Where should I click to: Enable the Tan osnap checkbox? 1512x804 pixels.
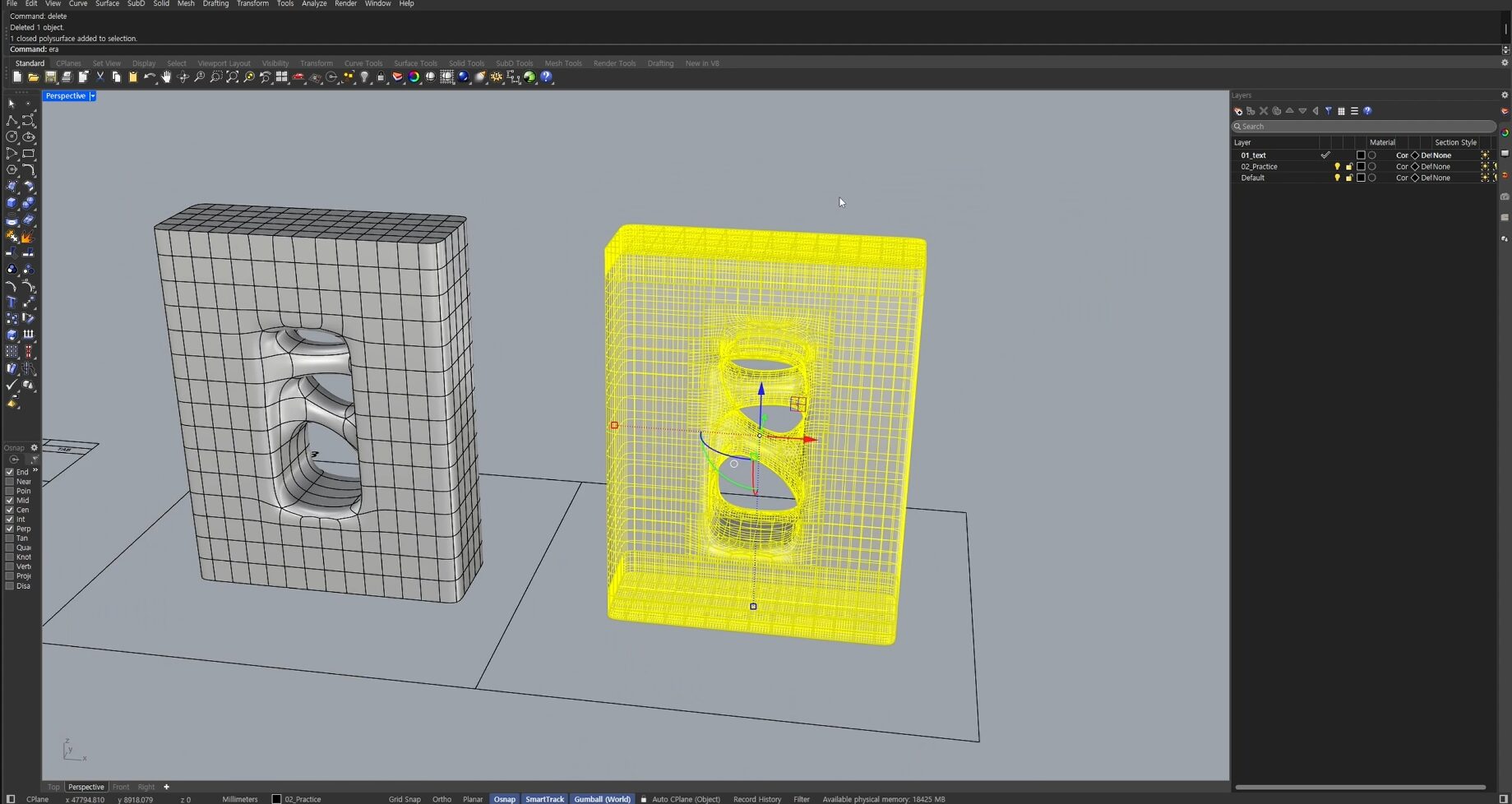tap(10, 538)
